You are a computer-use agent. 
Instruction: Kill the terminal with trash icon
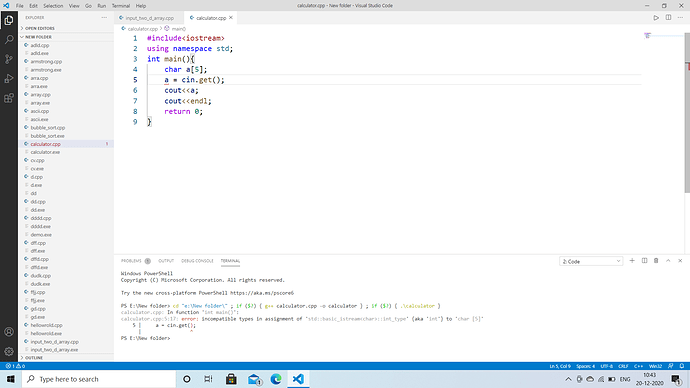(656, 261)
